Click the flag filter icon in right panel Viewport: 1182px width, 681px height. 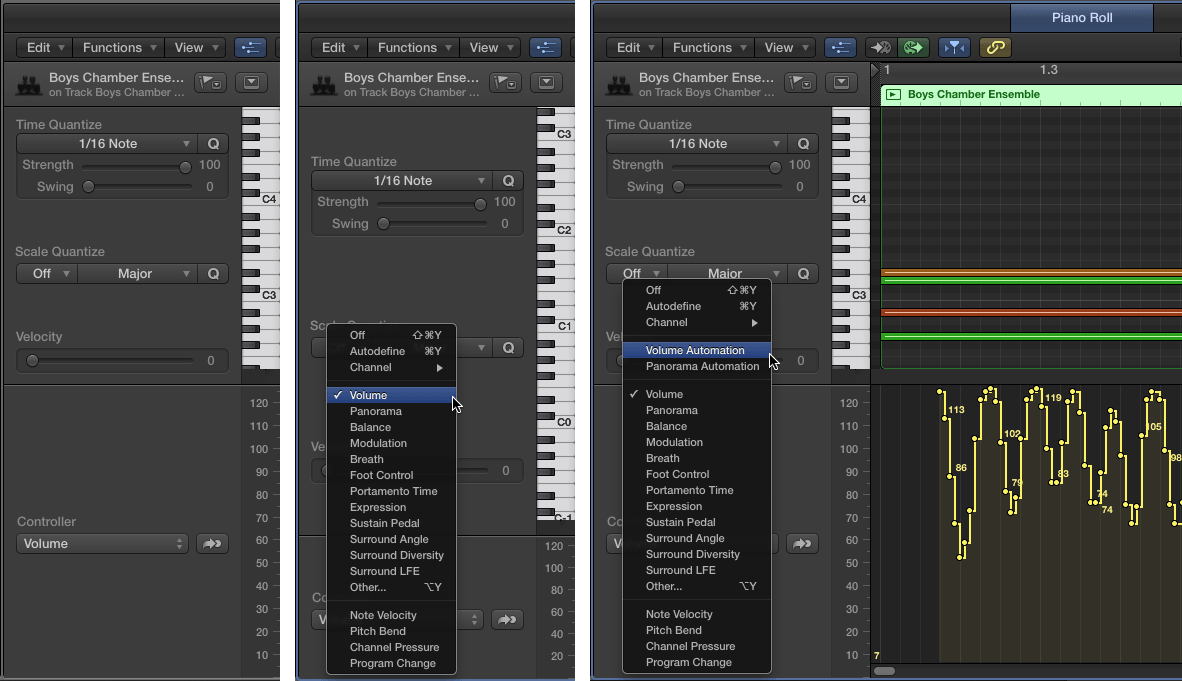click(800, 82)
